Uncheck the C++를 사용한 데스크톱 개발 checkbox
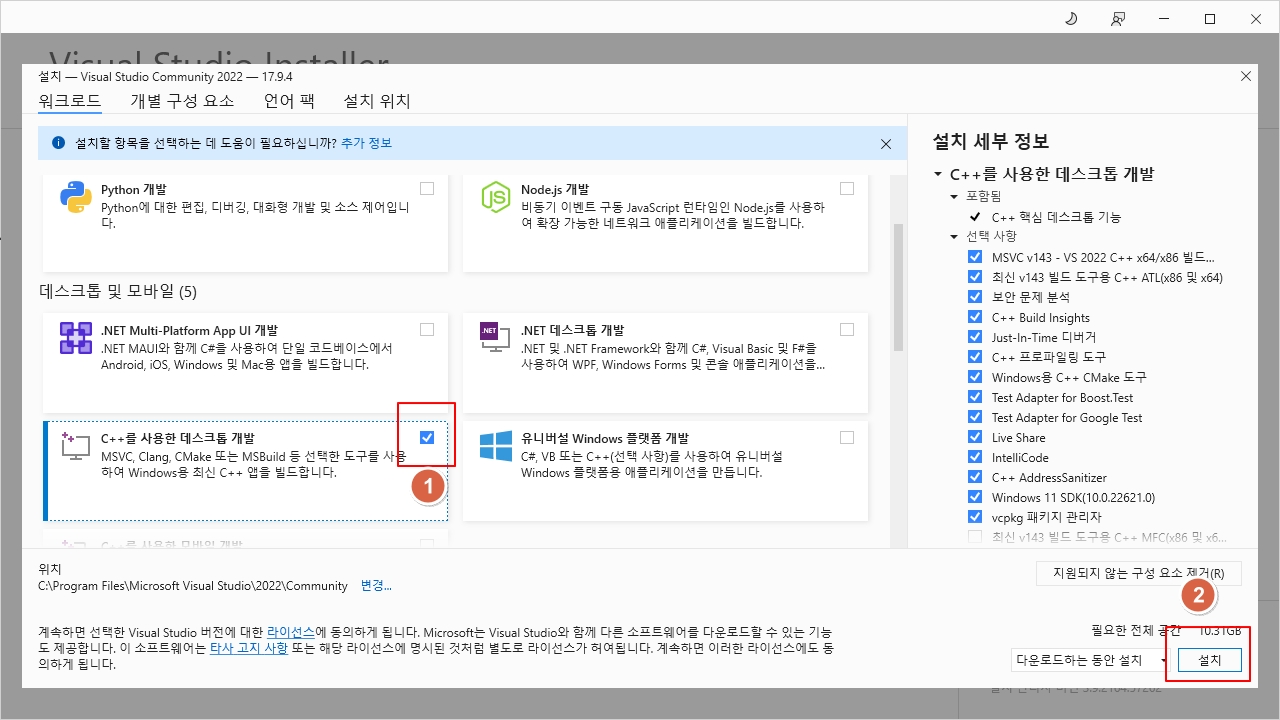The height and width of the screenshot is (720, 1280). [427, 437]
